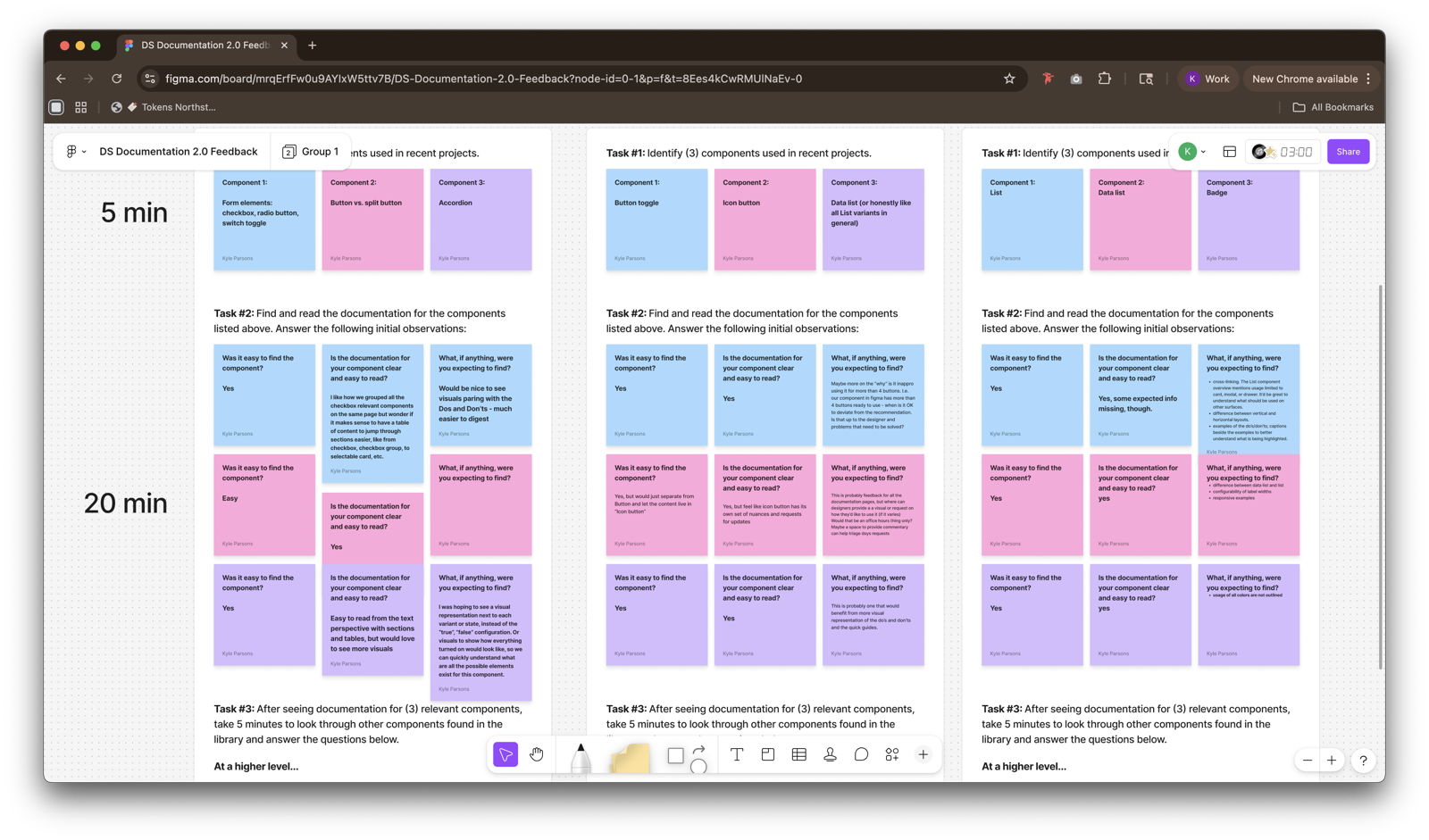This screenshot has height=840, width=1429.
Task: Open the Chrome Extensions puzzle icon
Action: 1105,79
